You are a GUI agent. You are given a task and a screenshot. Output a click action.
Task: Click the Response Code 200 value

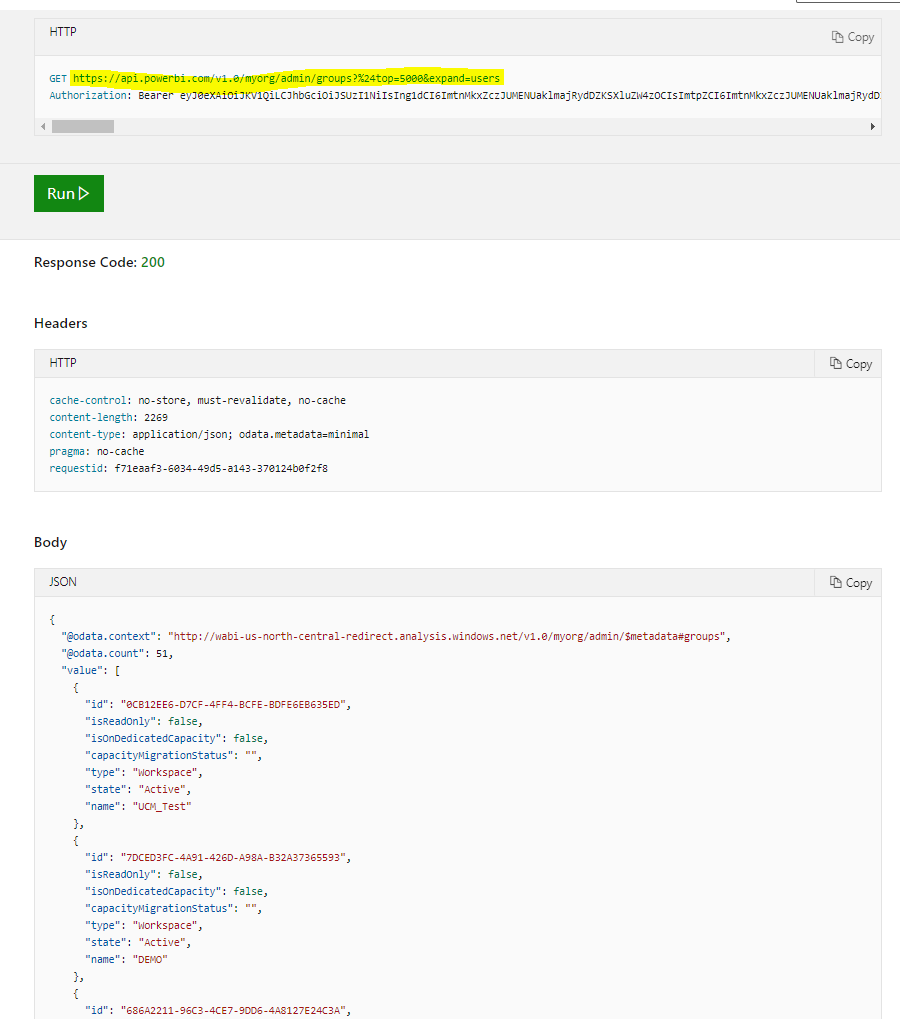(x=153, y=263)
